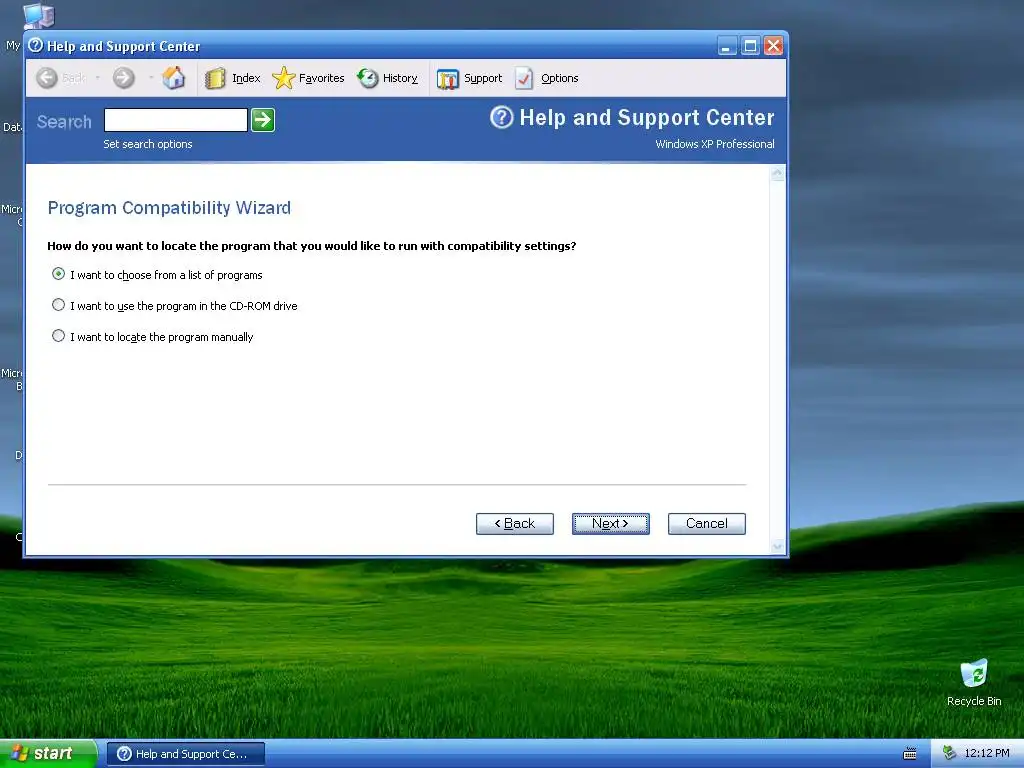Maximize the Help and Support window
Viewport: 1024px width, 768px height.
[x=750, y=46]
